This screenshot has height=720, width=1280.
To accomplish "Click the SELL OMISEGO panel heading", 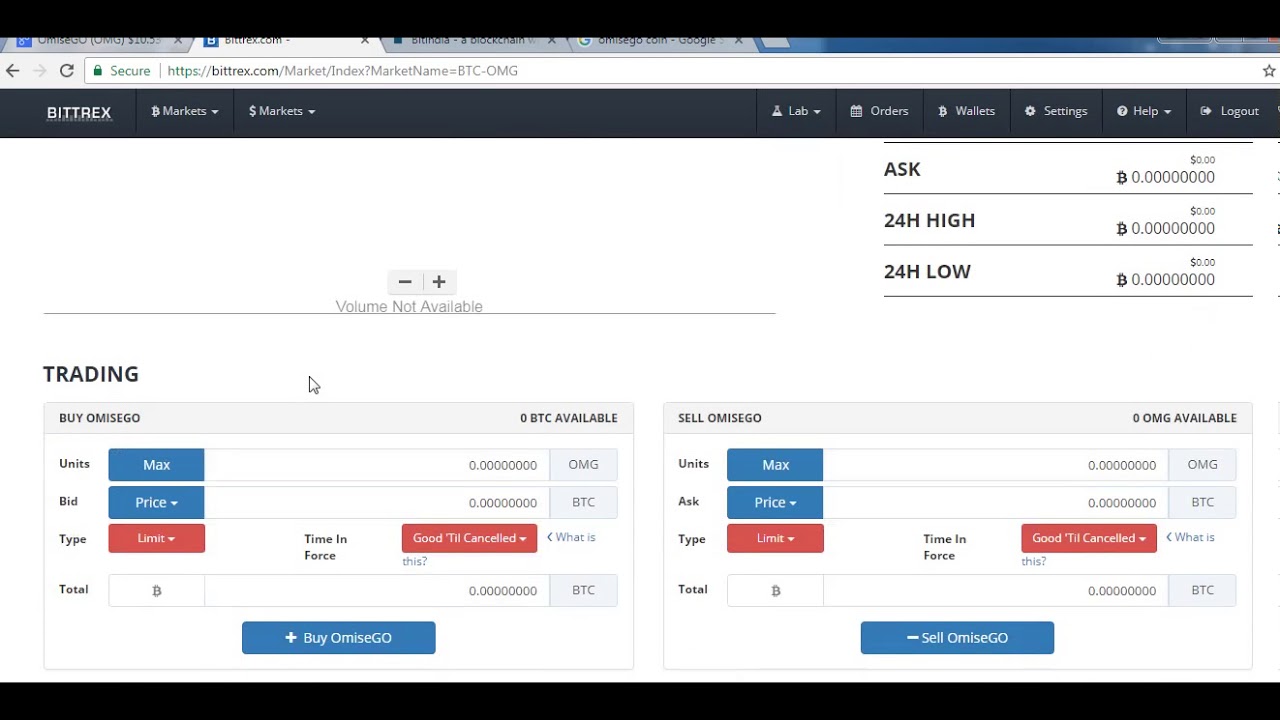I will click(720, 418).
